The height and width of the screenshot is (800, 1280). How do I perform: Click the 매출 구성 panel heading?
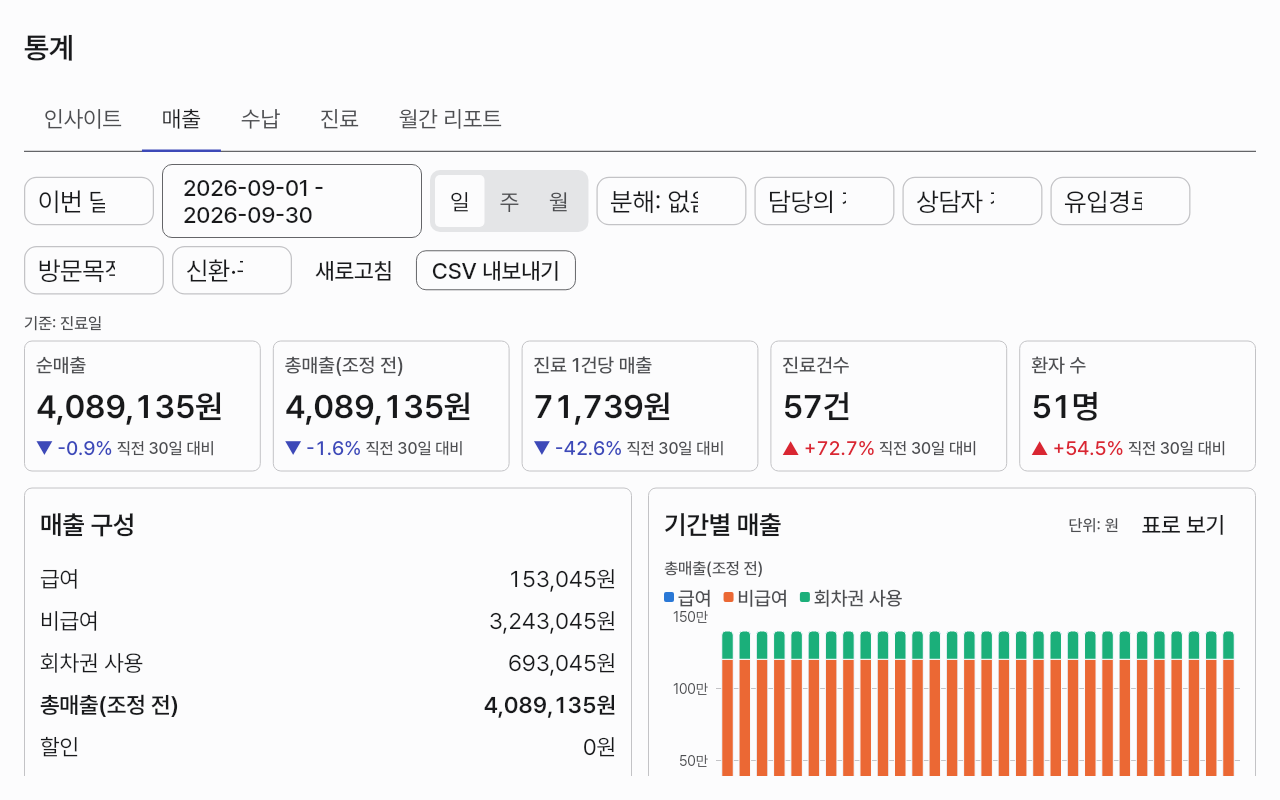click(88, 525)
